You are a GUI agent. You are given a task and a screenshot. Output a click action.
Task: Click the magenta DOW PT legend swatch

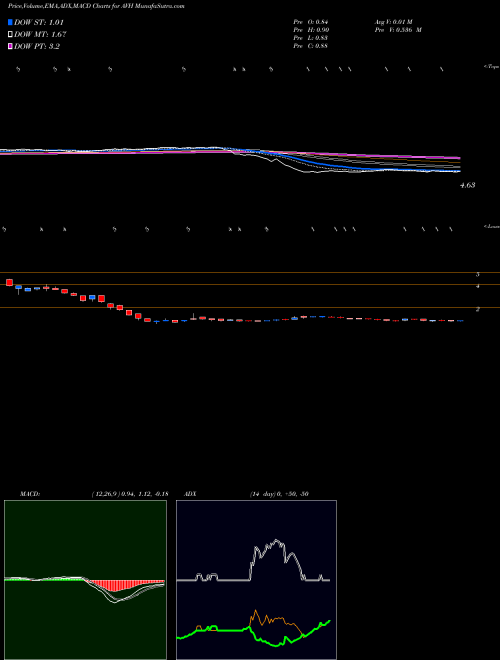(x=11, y=46)
